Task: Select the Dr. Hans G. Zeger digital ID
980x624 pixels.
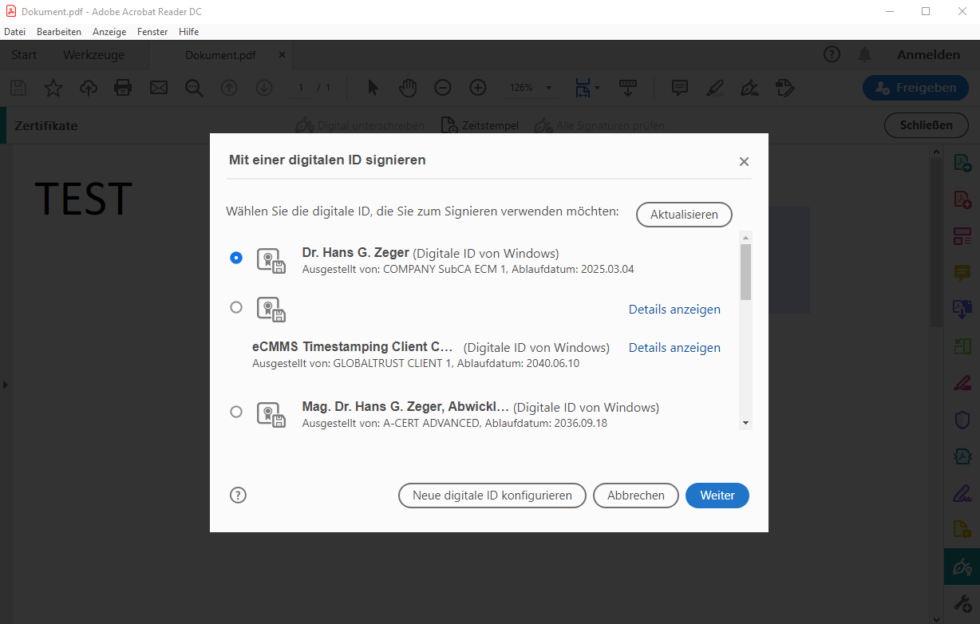Action: point(236,258)
